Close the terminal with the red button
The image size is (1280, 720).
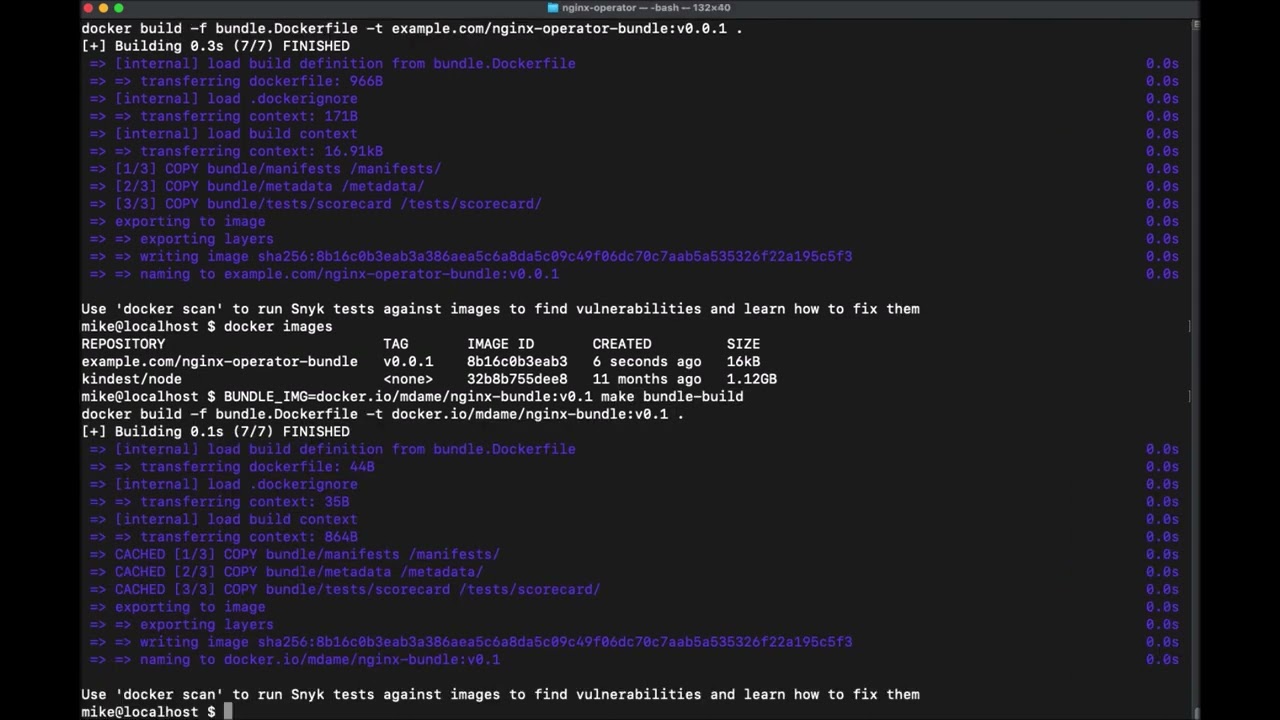[x=88, y=8]
